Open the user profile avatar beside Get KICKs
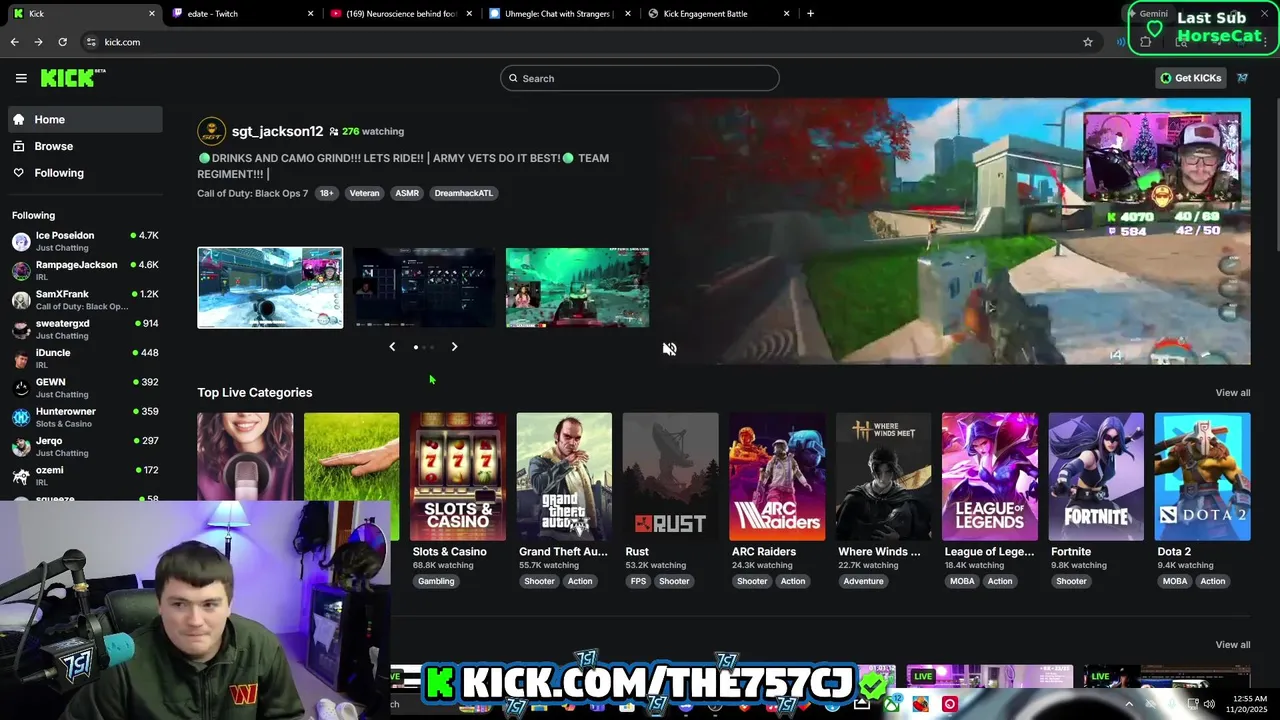The width and height of the screenshot is (1280, 720). coord(1243,78)
